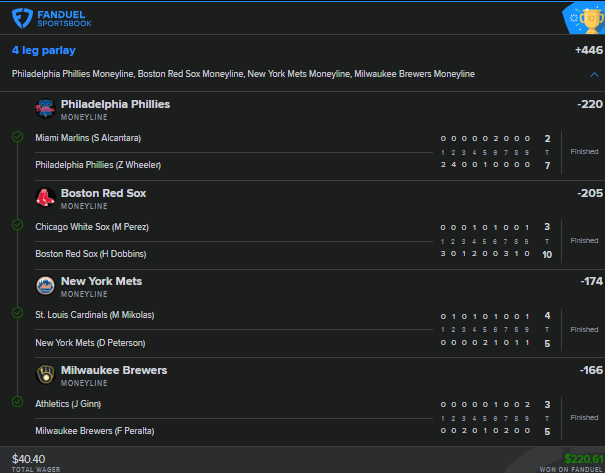Screen dimensions: 605x473
Task: Click the Cardinals total score 4
Action: pyautogui.click(x=547, y=316)
